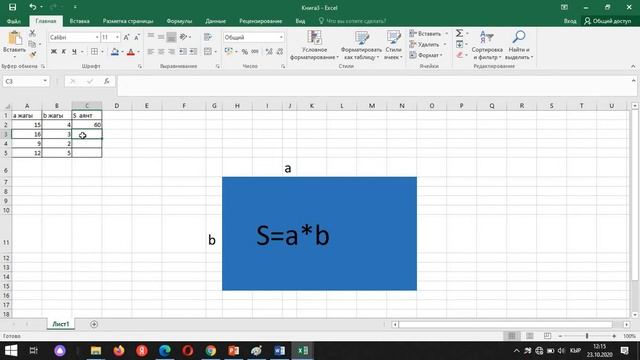Add a new sheet with plus icon
This screenshot has height=360, width=640.
94,324
